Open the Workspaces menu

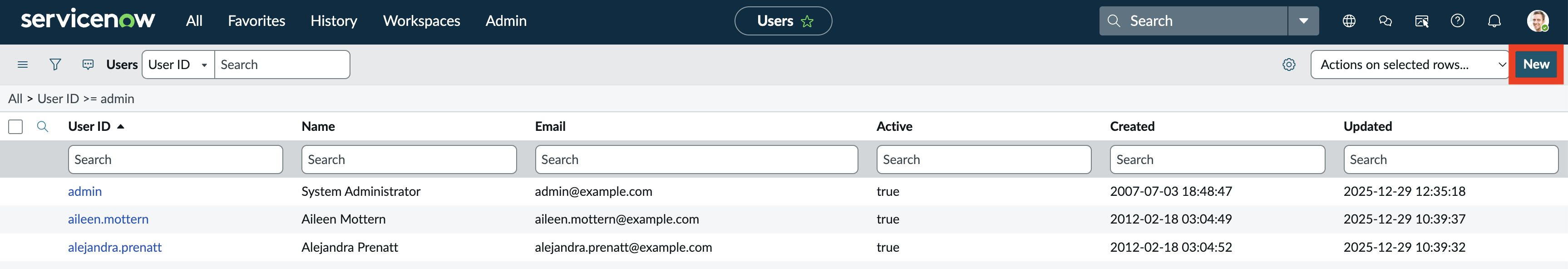click(x=421, y=21)
